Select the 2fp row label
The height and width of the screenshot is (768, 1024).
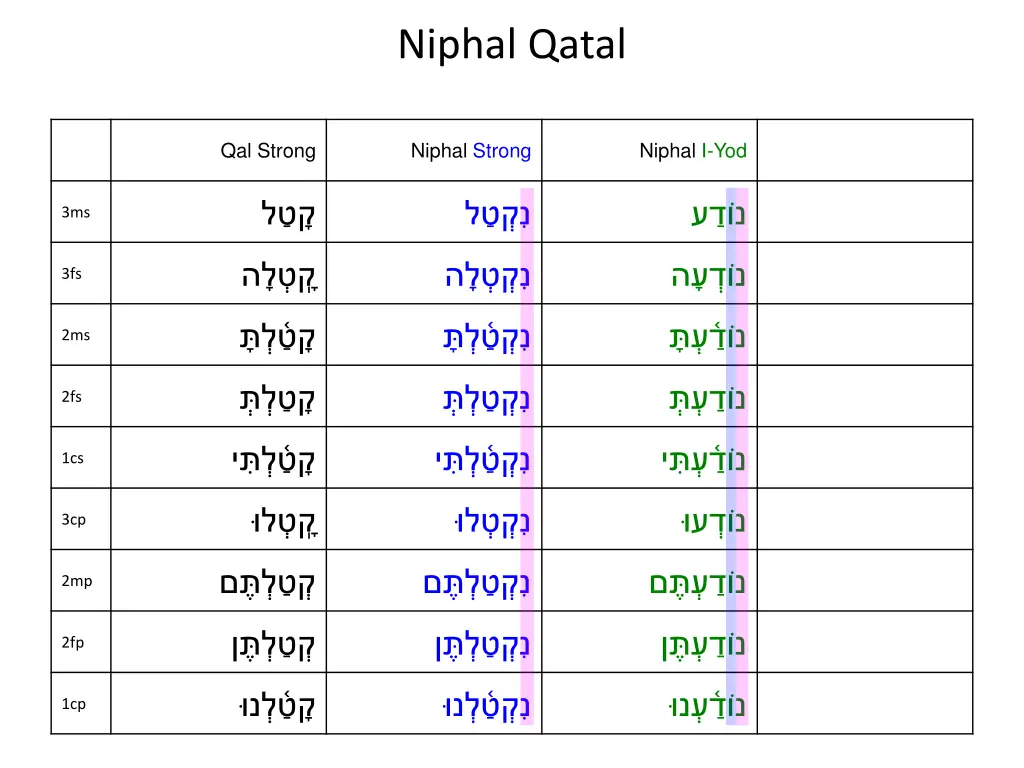72,643
